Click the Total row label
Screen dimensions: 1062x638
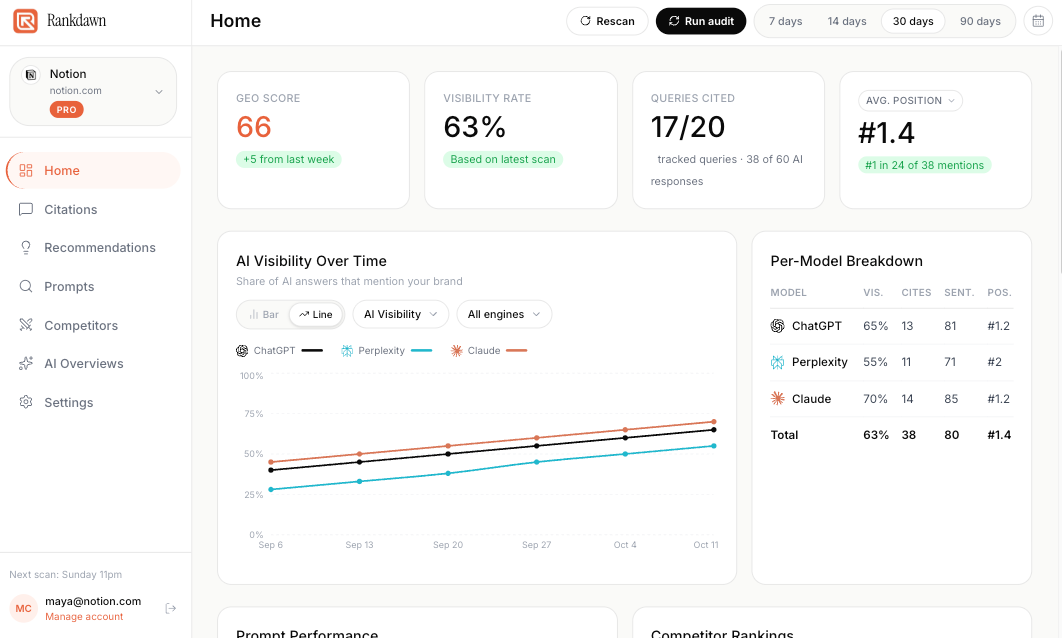(784, 435)
